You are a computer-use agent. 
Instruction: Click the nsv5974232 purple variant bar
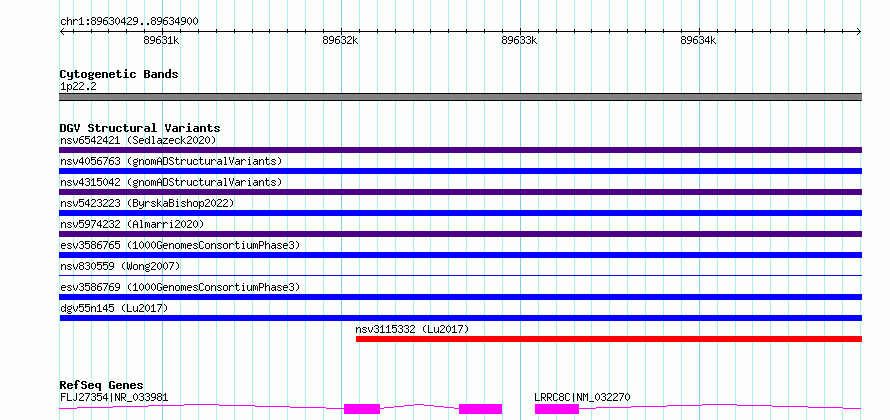pyautogui.click(x=460, y=234)
